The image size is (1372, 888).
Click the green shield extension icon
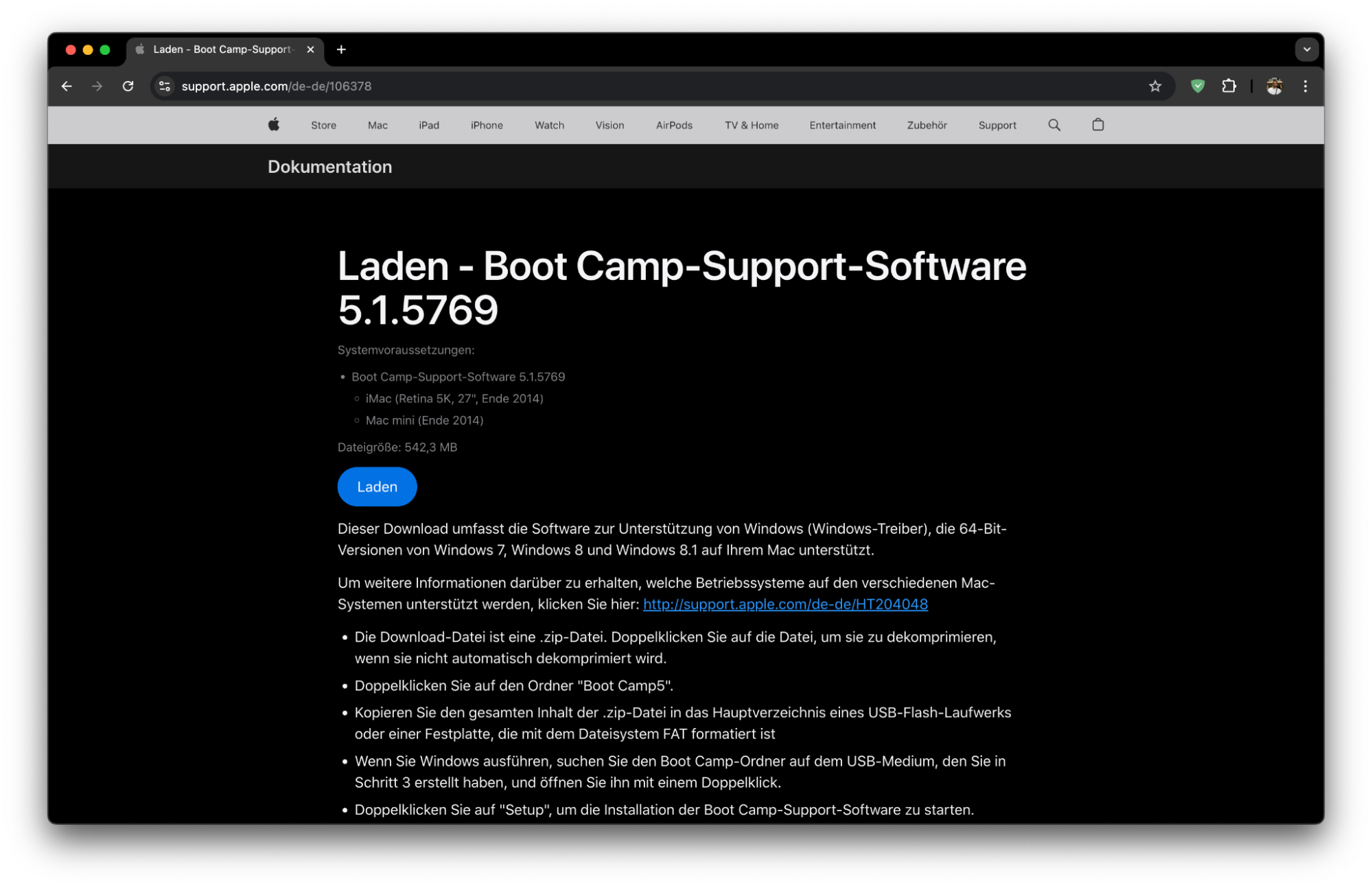click(1198, 86)
